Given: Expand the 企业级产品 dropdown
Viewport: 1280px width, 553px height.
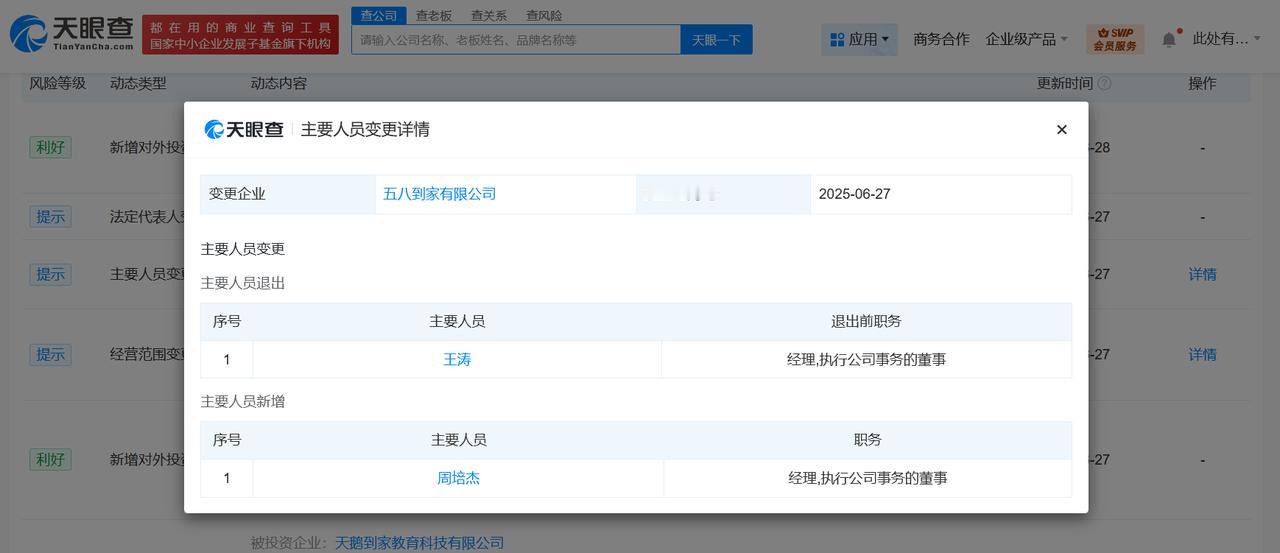Looking at the screenshot, I should point(1026,39).
